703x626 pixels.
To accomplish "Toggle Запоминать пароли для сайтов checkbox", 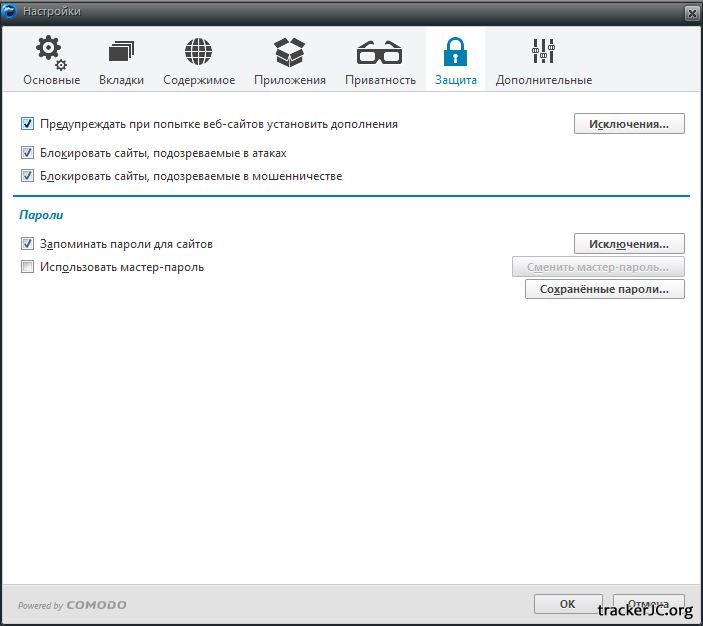I will click(28, 244).
